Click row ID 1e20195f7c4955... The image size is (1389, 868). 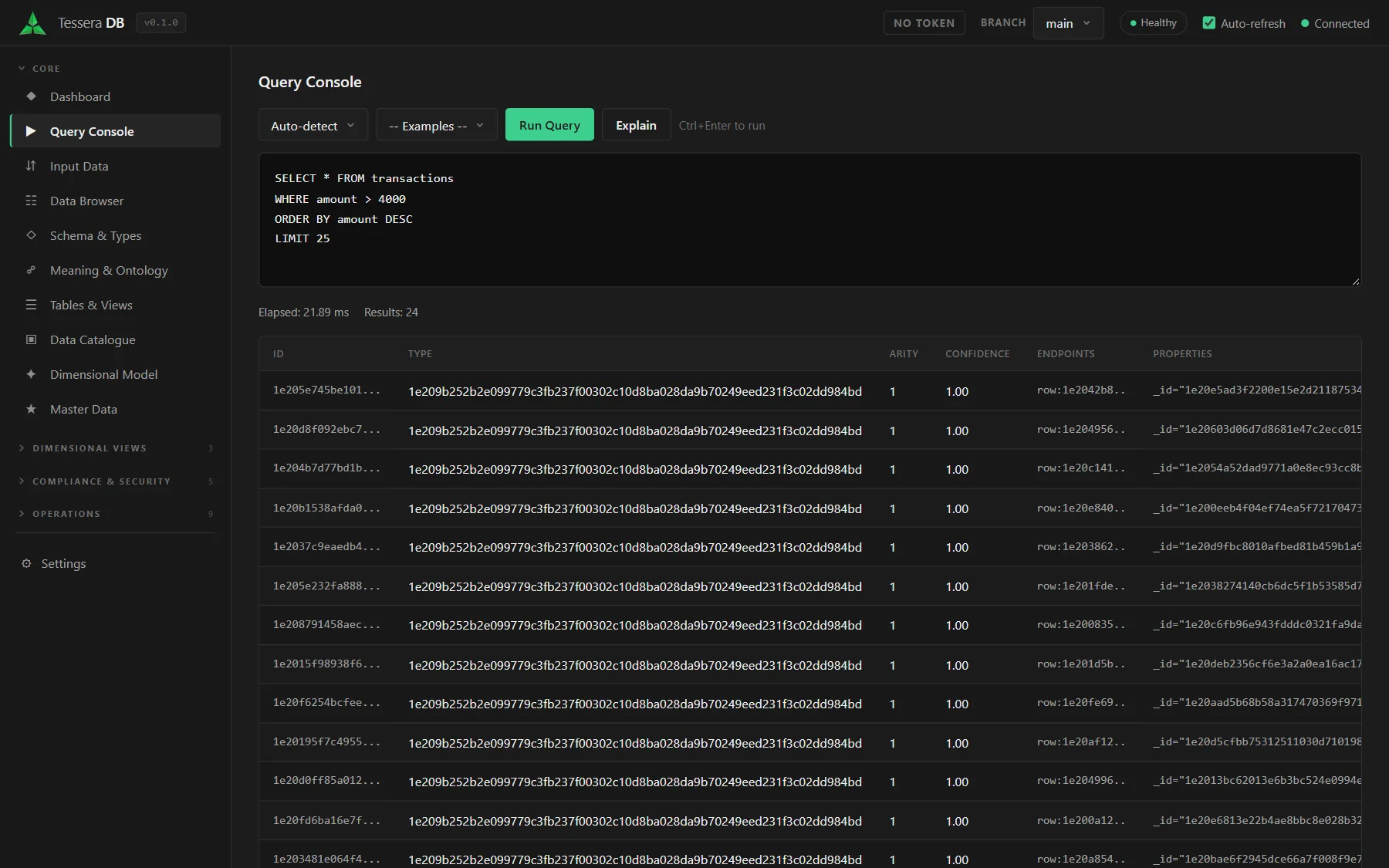[326, 742]
